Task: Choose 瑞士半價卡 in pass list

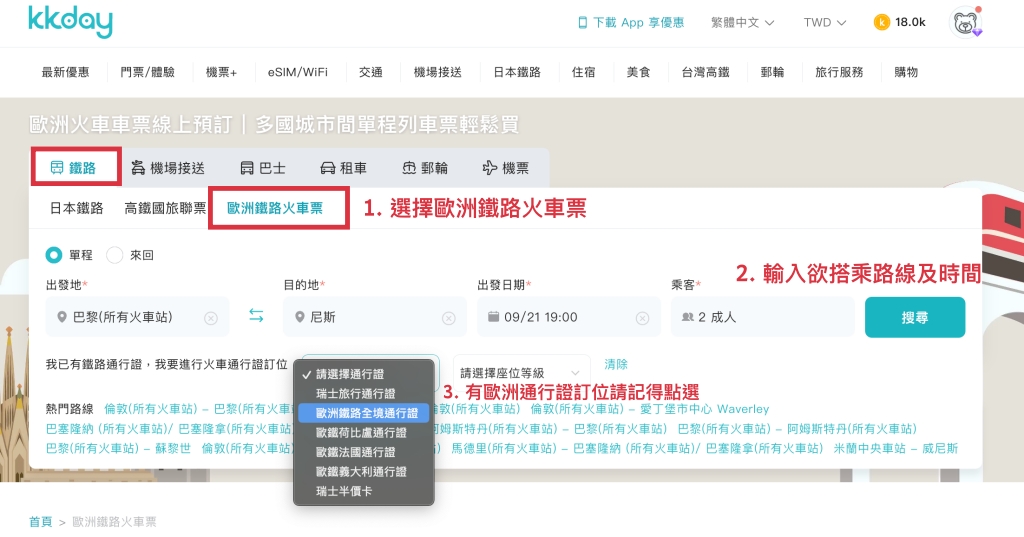Action: 364,491
